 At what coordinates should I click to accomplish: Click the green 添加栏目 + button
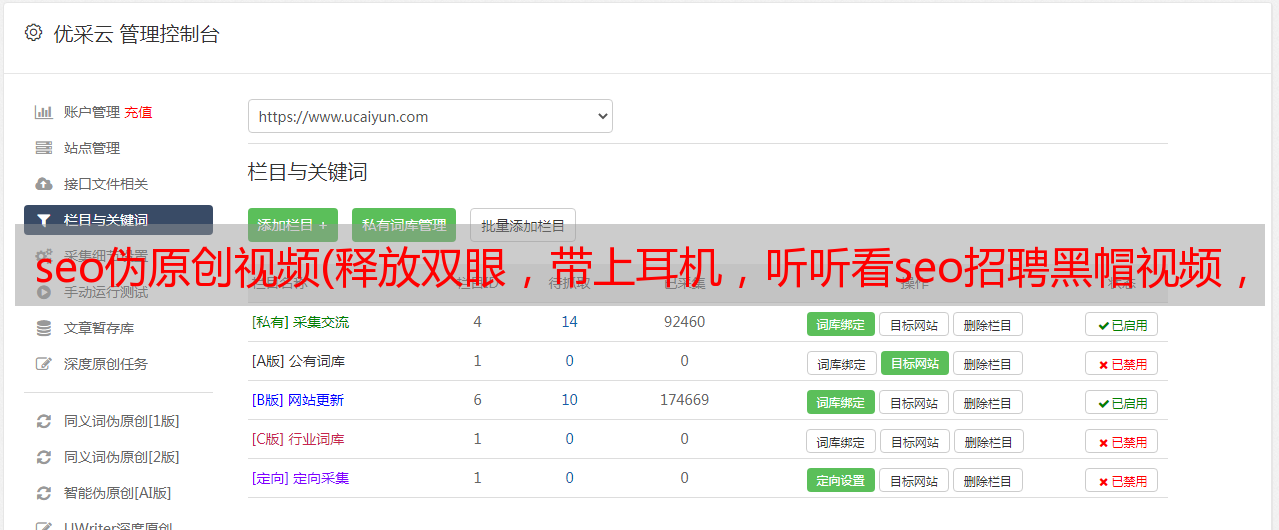click(x=292, y=225)
